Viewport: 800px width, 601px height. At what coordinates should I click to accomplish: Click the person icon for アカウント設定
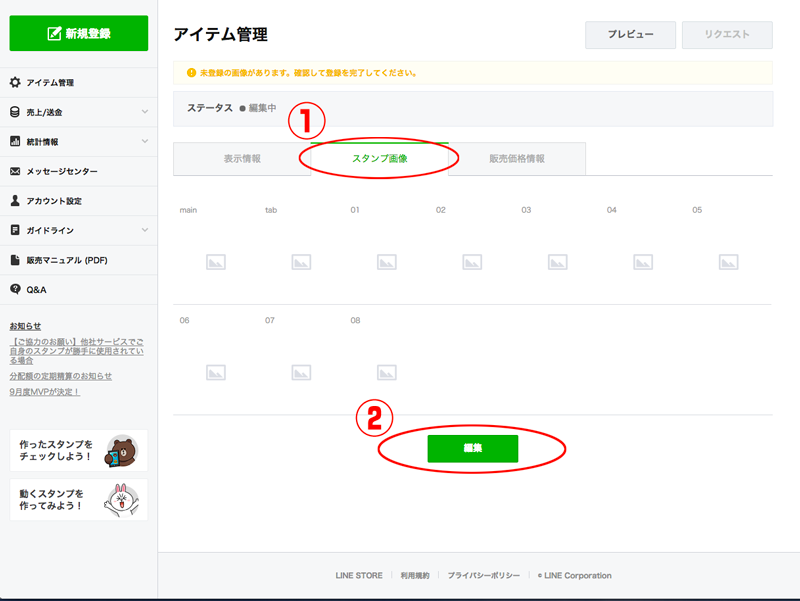(15, 201)
